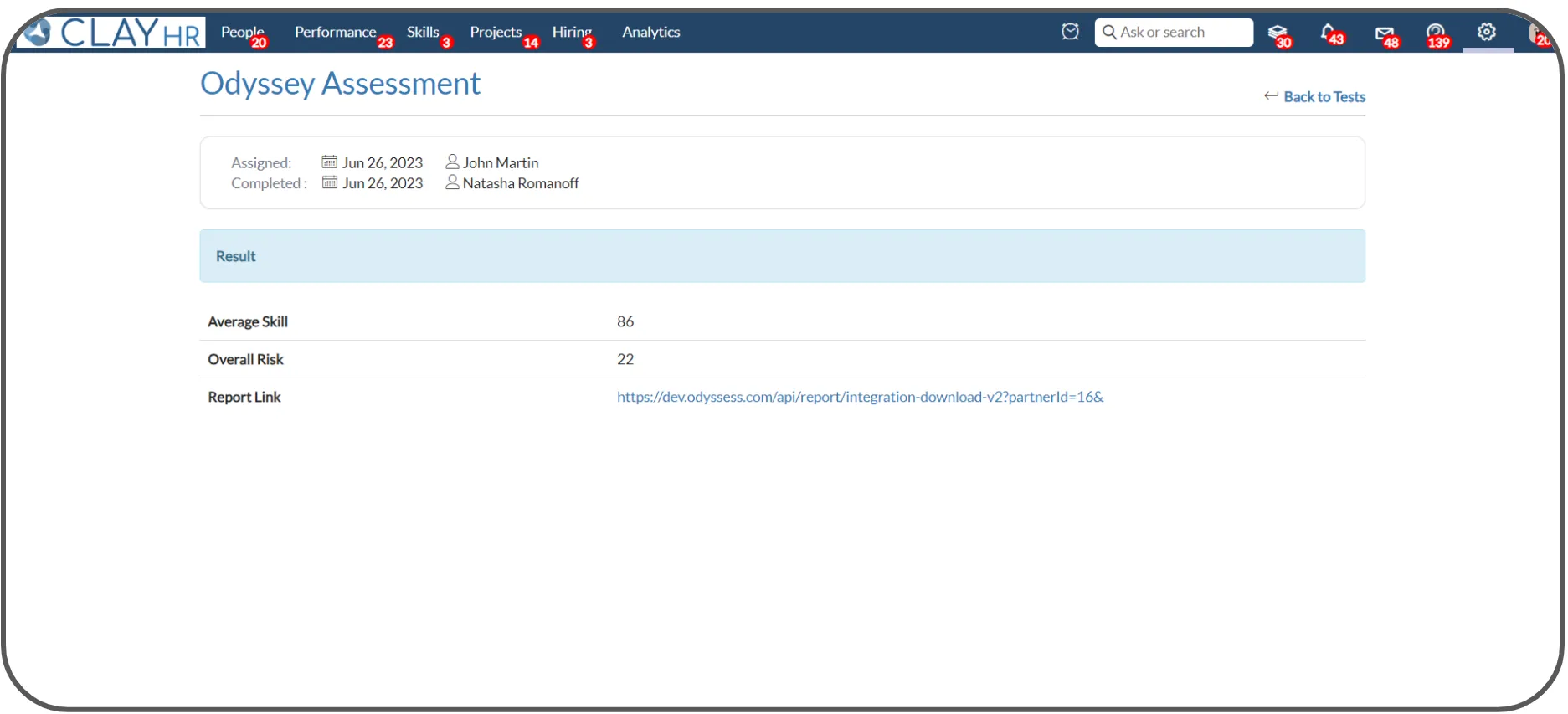Click the Assigned date Jun 26, 2023
The image size is (1568, 714).
click(383, 163)
